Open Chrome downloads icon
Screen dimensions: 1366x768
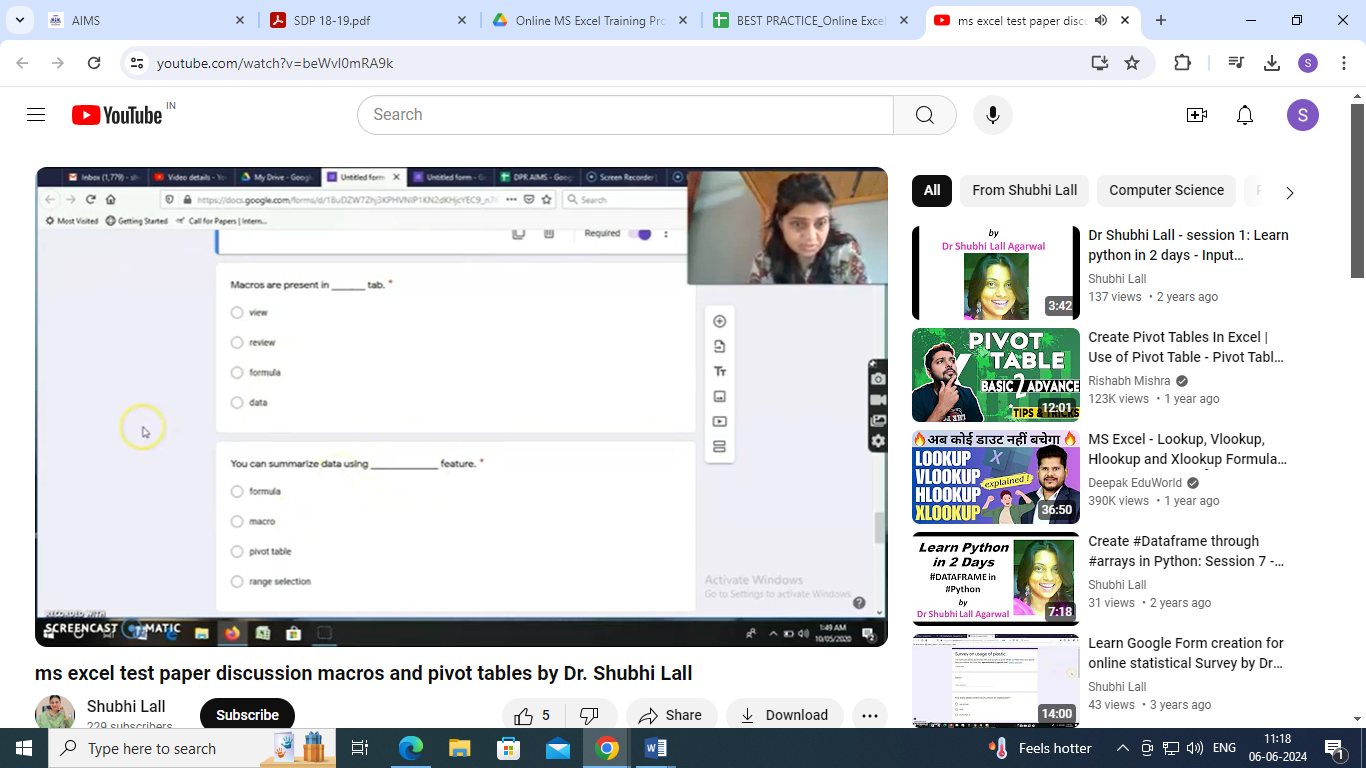pos(1272,63)
